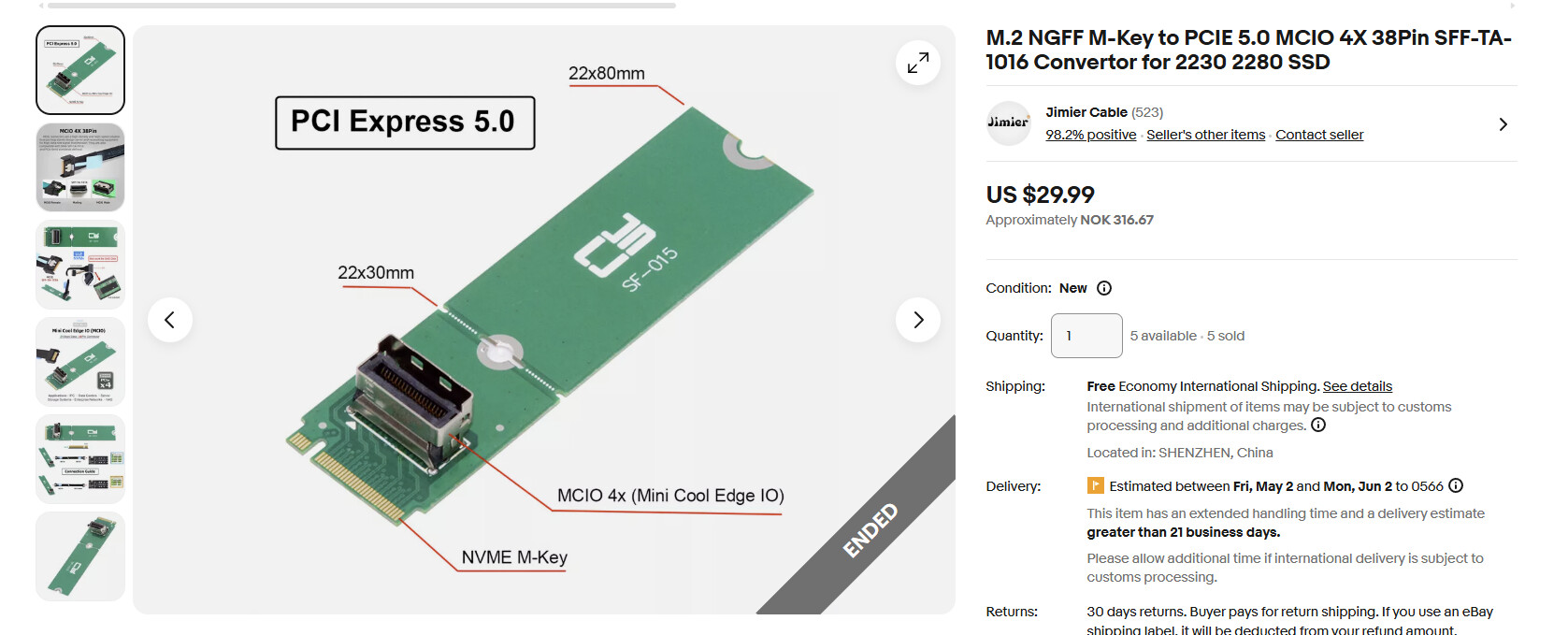Screen dimensions: 1568x635
Task: Click the Contact seller link
Action: pos(1319,135)
